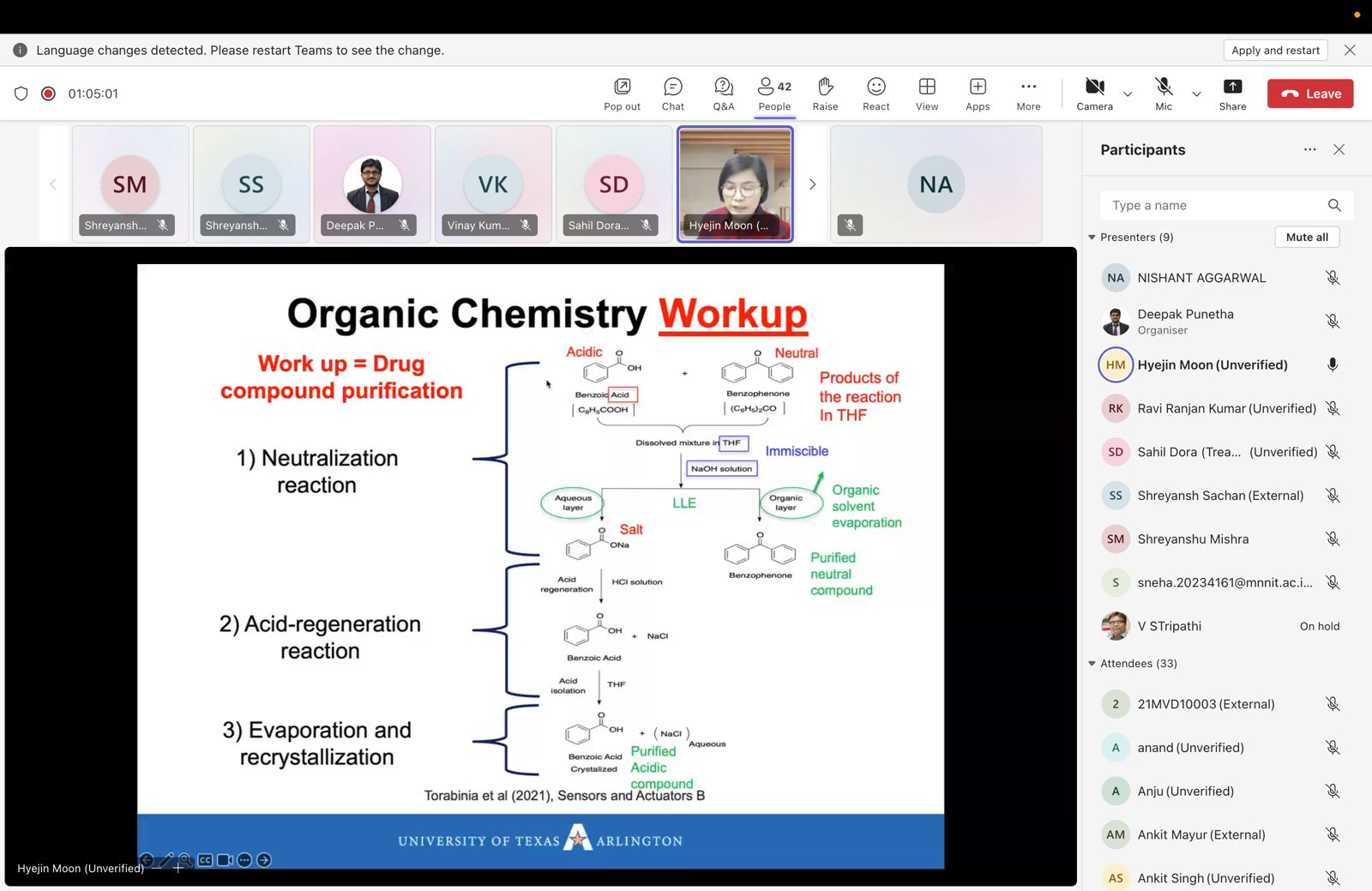Click the Share screen icon
The width and height of the screenshot is (1372, 891).
(1232, 93)
